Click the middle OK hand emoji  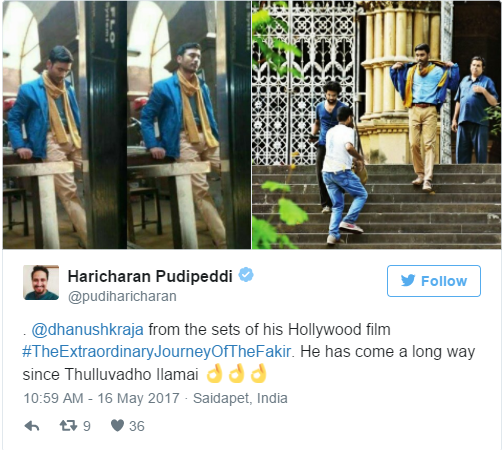click(236, 373)
